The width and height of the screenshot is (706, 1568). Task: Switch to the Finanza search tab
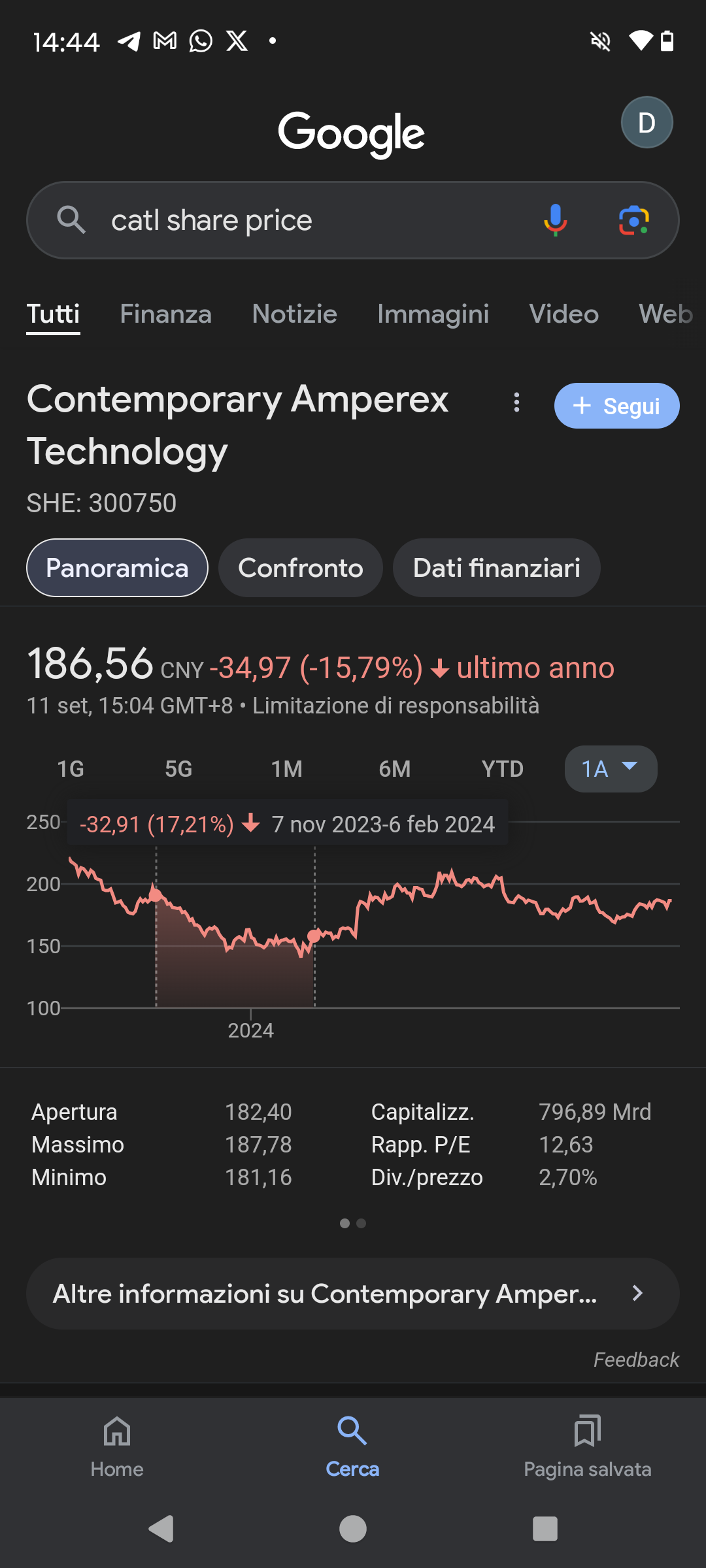[165, 314]
